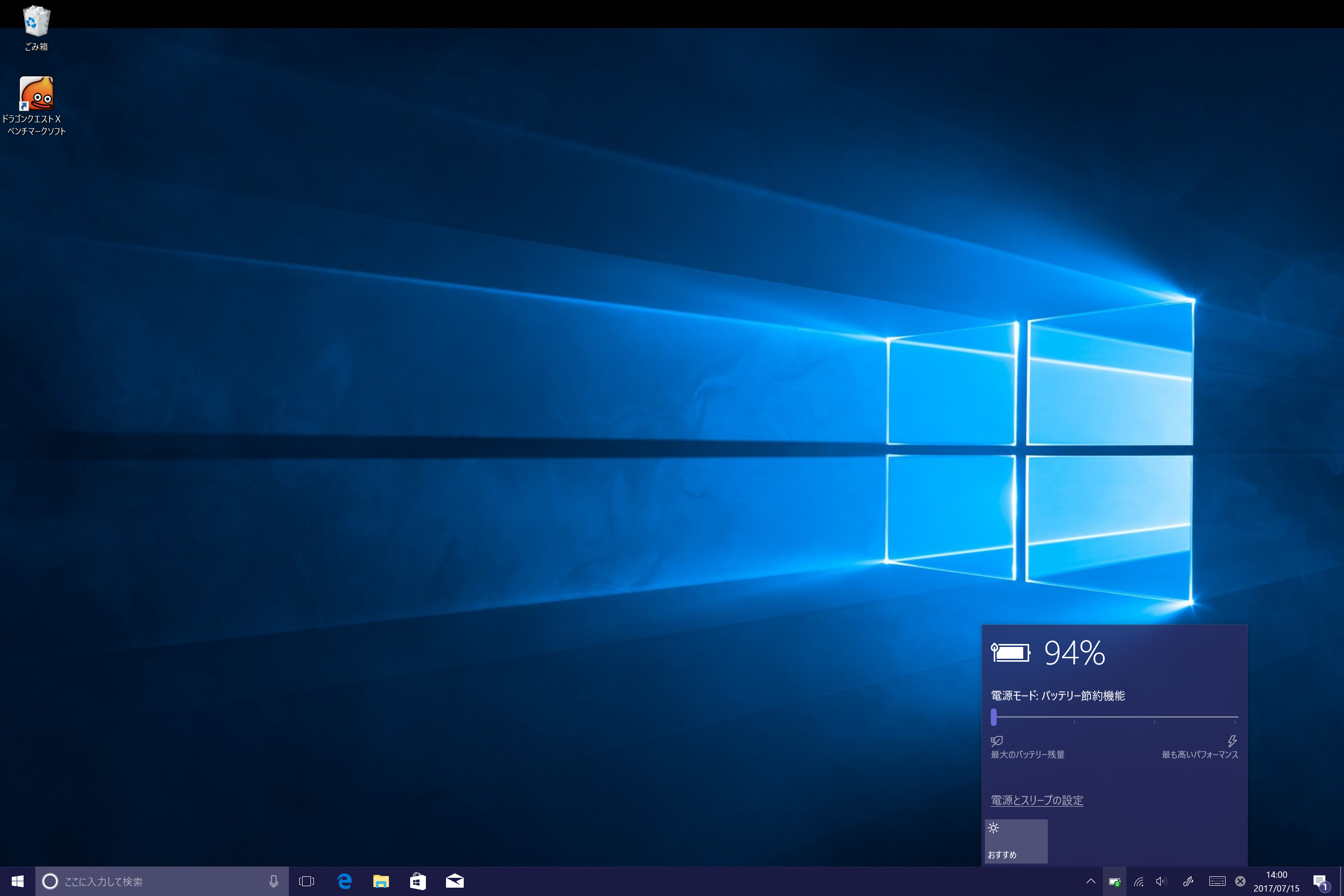The height and width of the screenshot is (896, 1344).
Task: Open the clock showing 14:00 2017/07/15
Action: 1277,881
